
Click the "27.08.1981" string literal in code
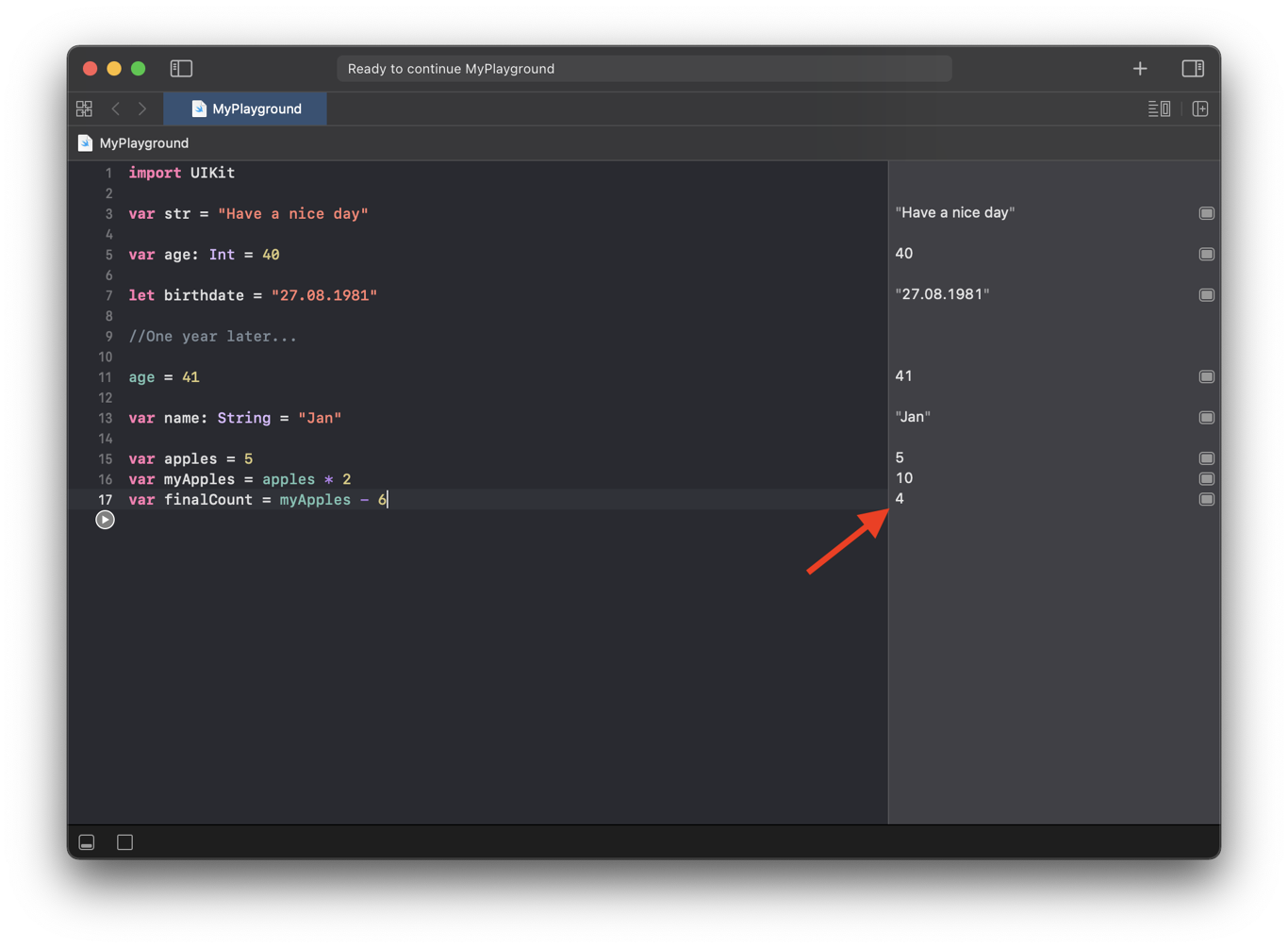(324, 295)
